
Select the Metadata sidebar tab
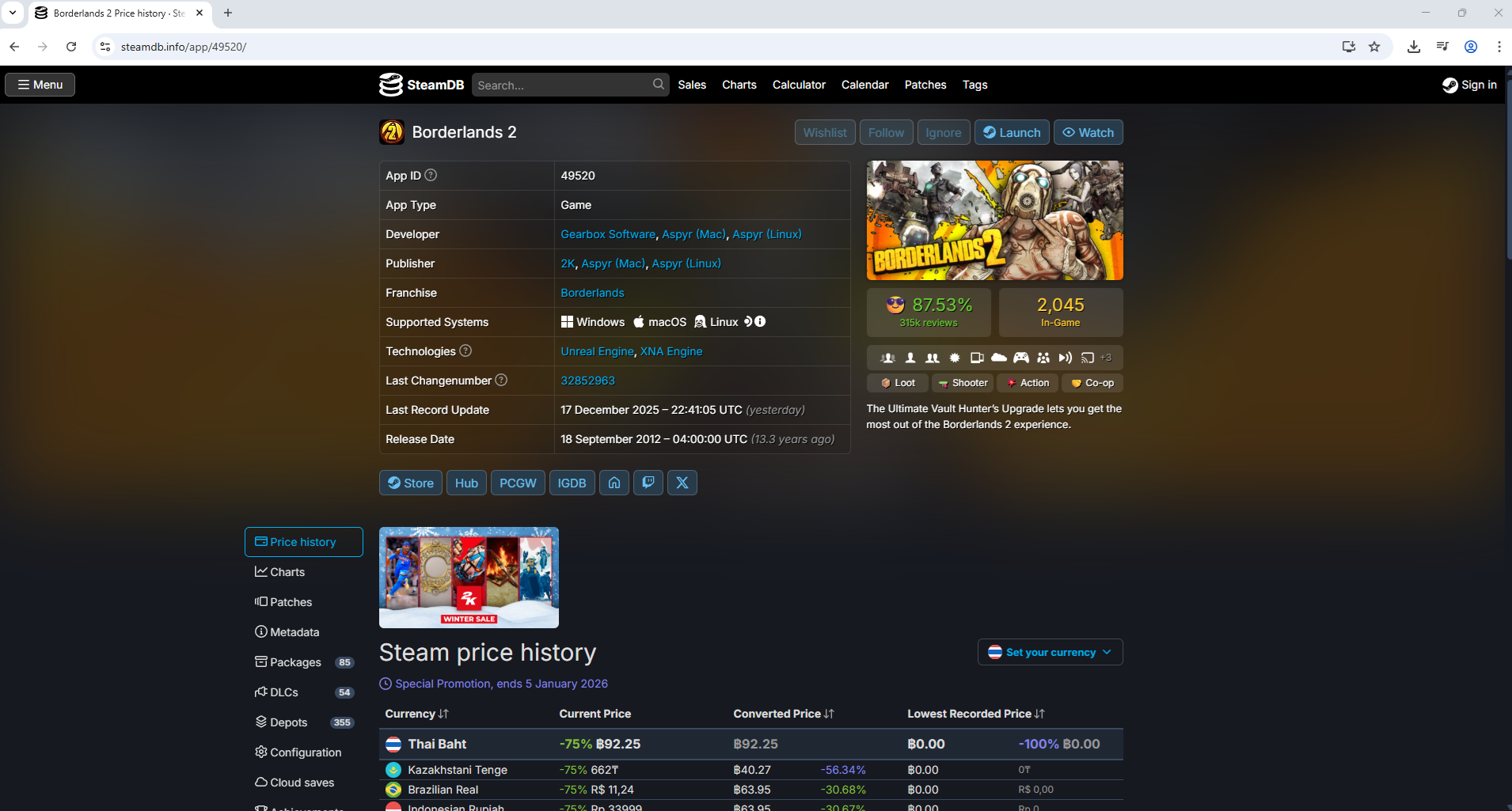click(304, 632)
